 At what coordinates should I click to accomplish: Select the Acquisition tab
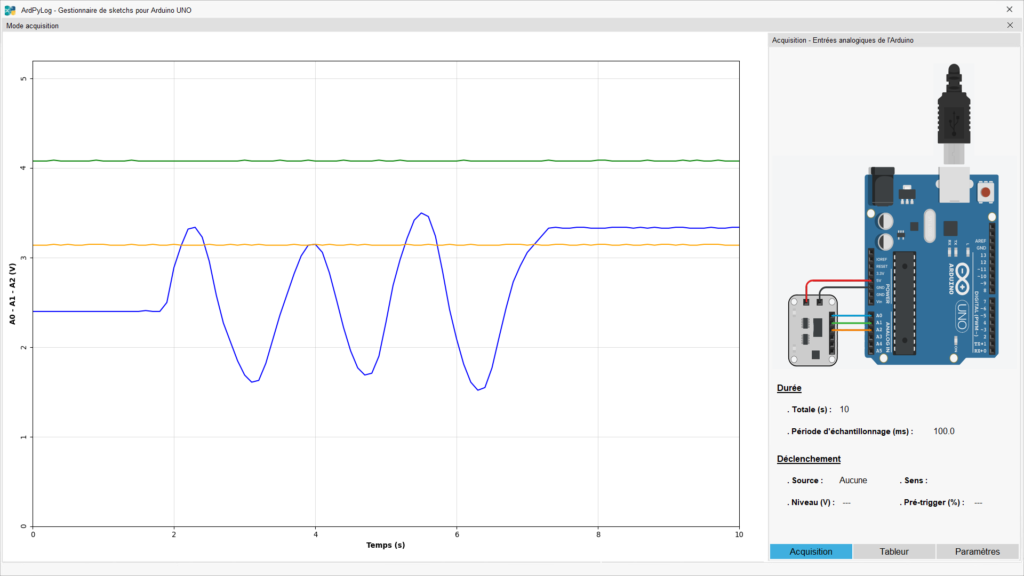click(811, 551)
